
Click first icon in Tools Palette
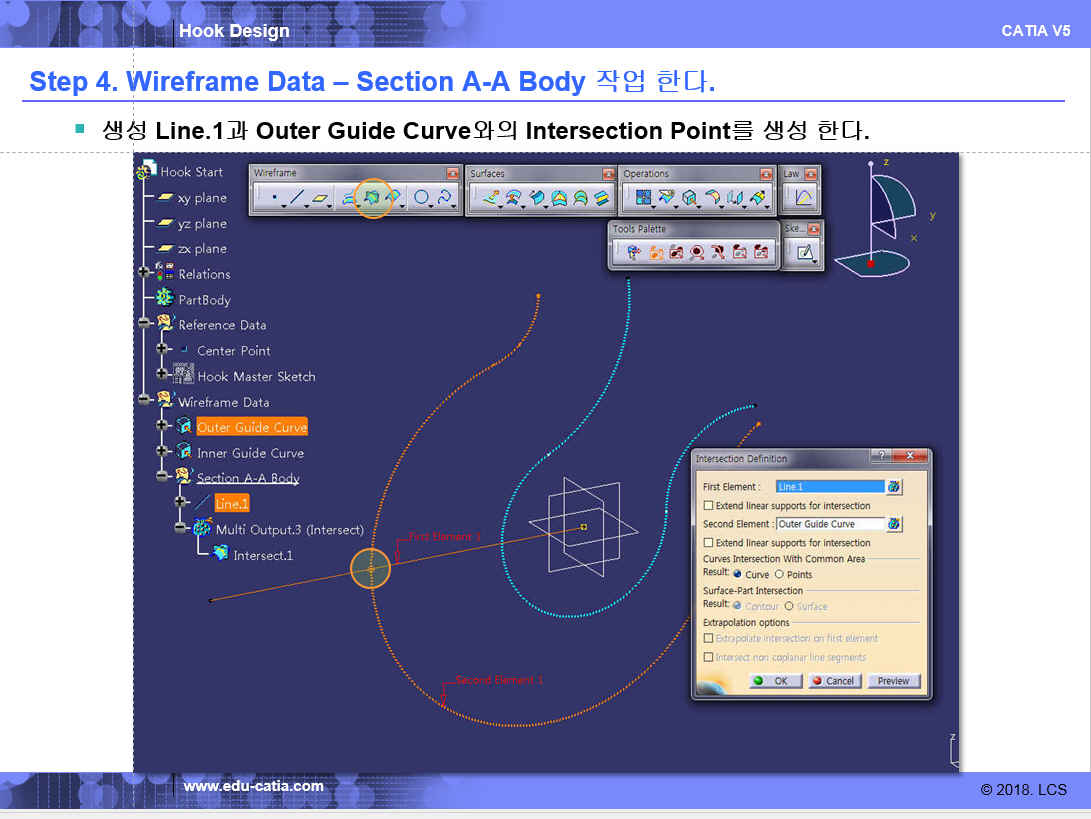[634, 253]
